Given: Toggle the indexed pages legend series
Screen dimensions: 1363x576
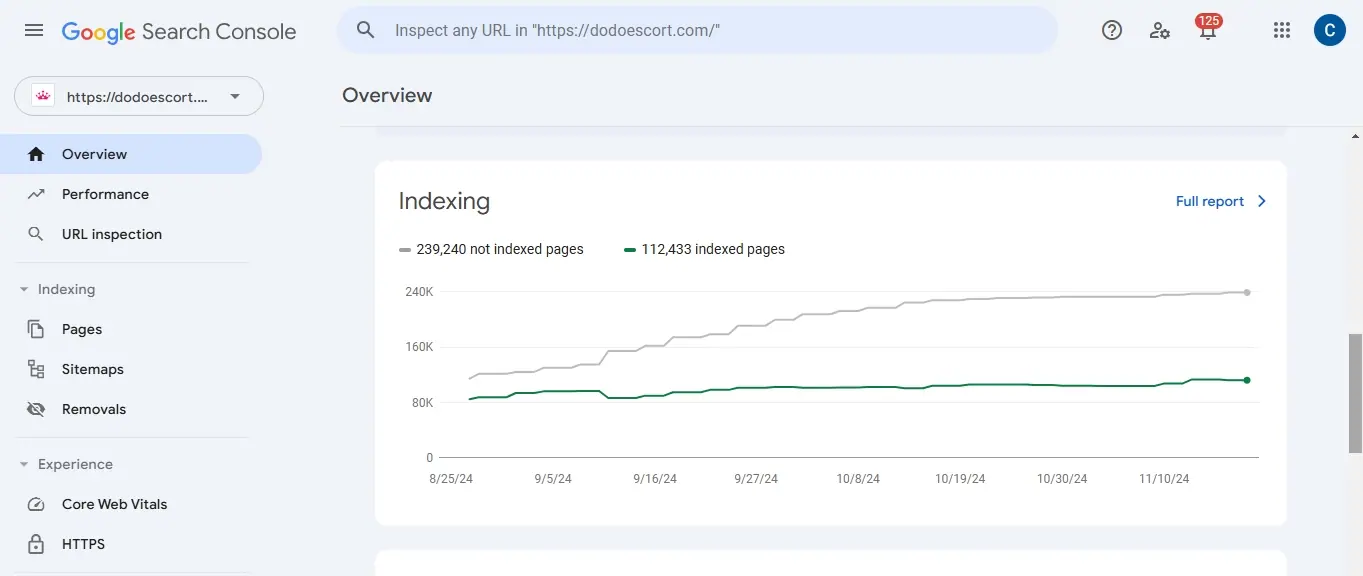Looking at the screenshot, I should point(704,249).
